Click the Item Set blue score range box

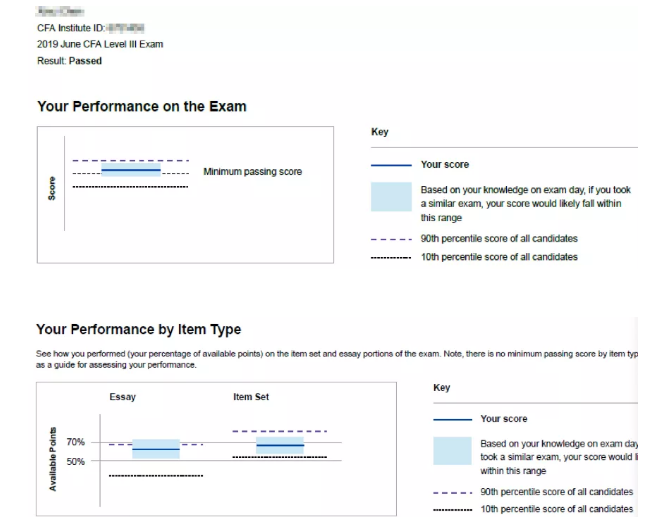point(280,445)
